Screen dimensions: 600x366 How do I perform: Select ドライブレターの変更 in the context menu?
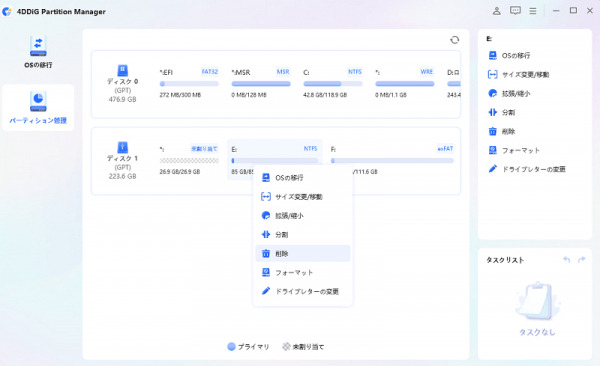click(303, 291)
